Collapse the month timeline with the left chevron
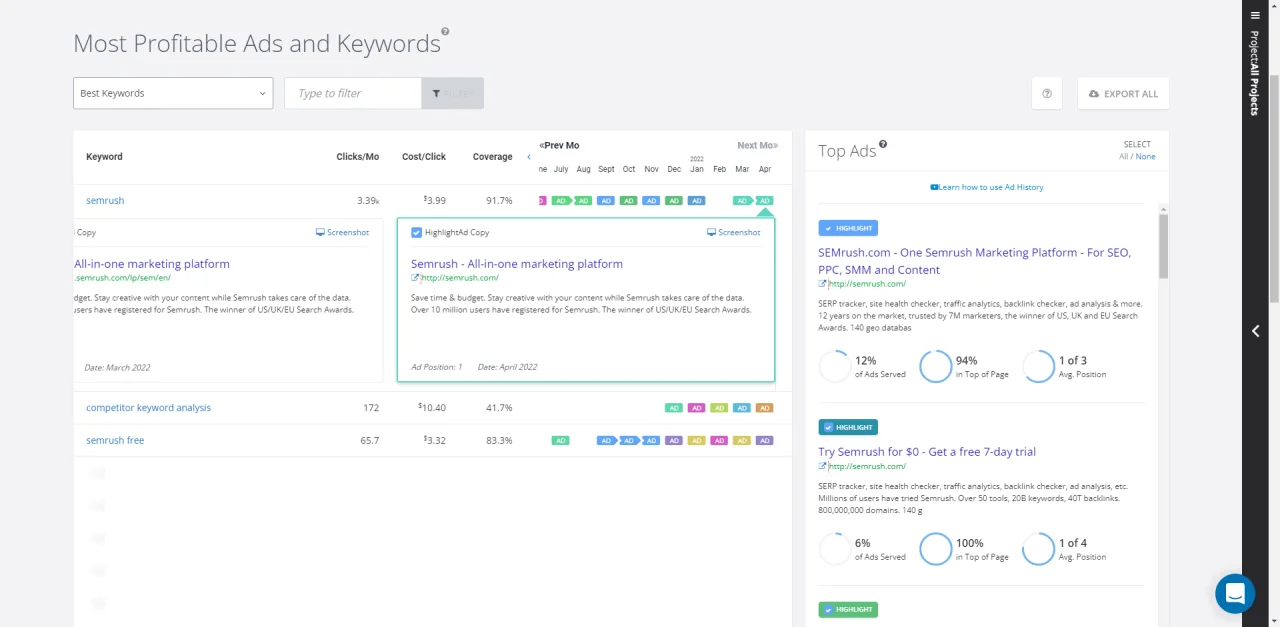 pos(529,156)
